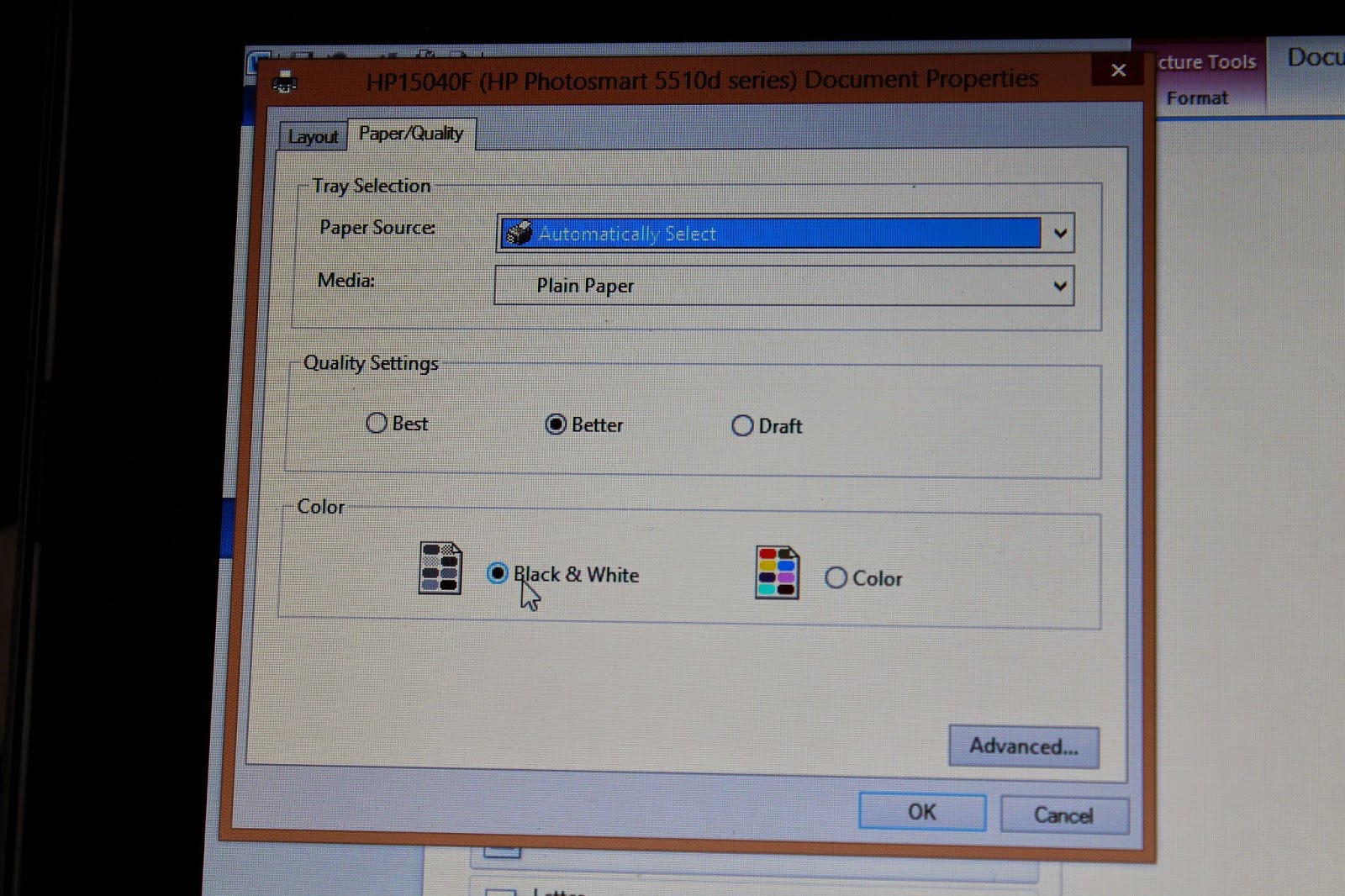The height and width of the screenshot is (896, 1345).
Task: Click the black and white document icon
Action: tap(440, 568)
